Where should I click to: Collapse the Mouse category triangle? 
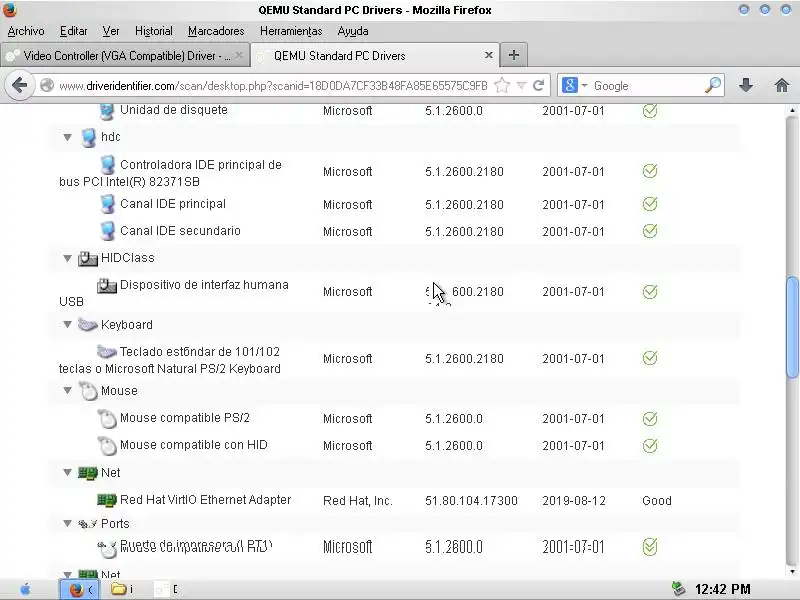pos(67,390)
